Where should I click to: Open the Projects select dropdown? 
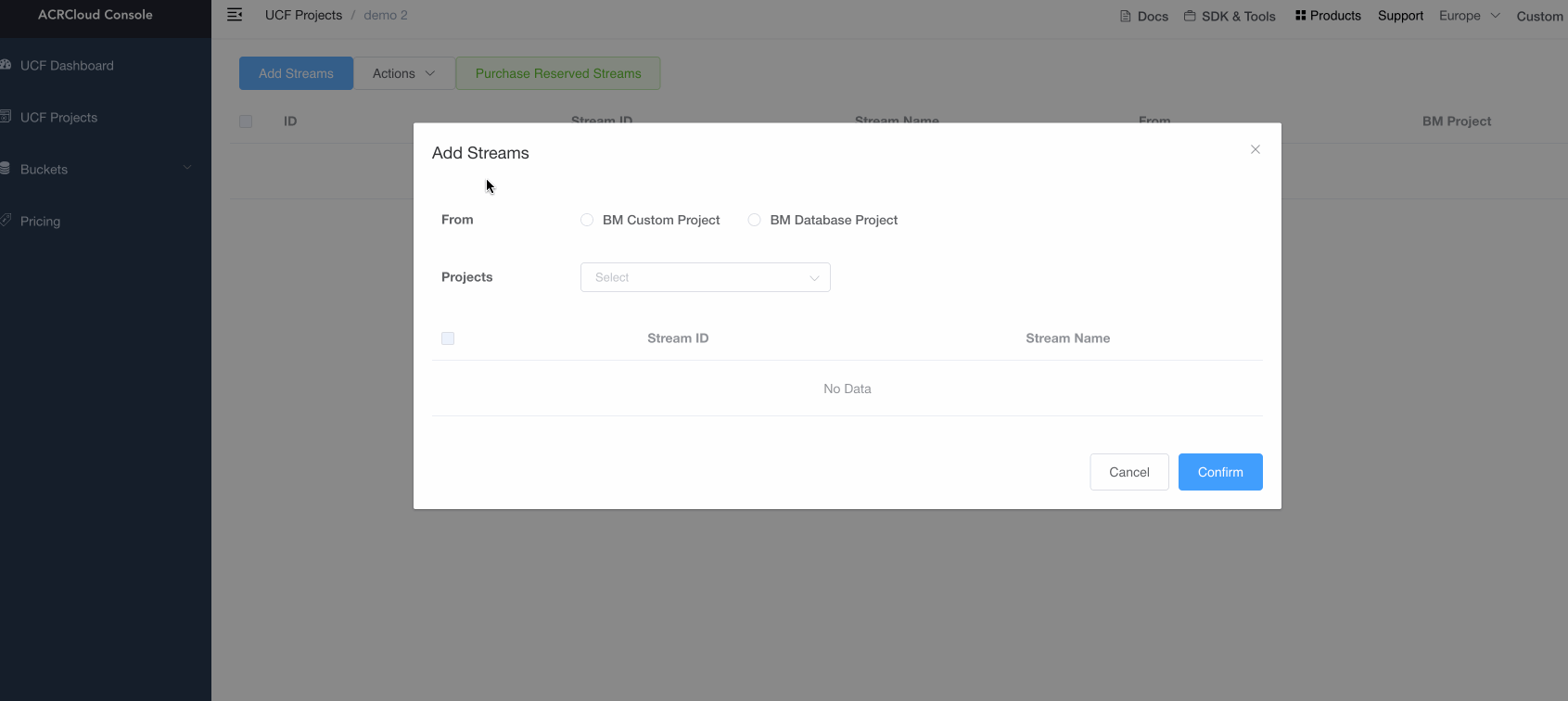[x=705, y=277]
